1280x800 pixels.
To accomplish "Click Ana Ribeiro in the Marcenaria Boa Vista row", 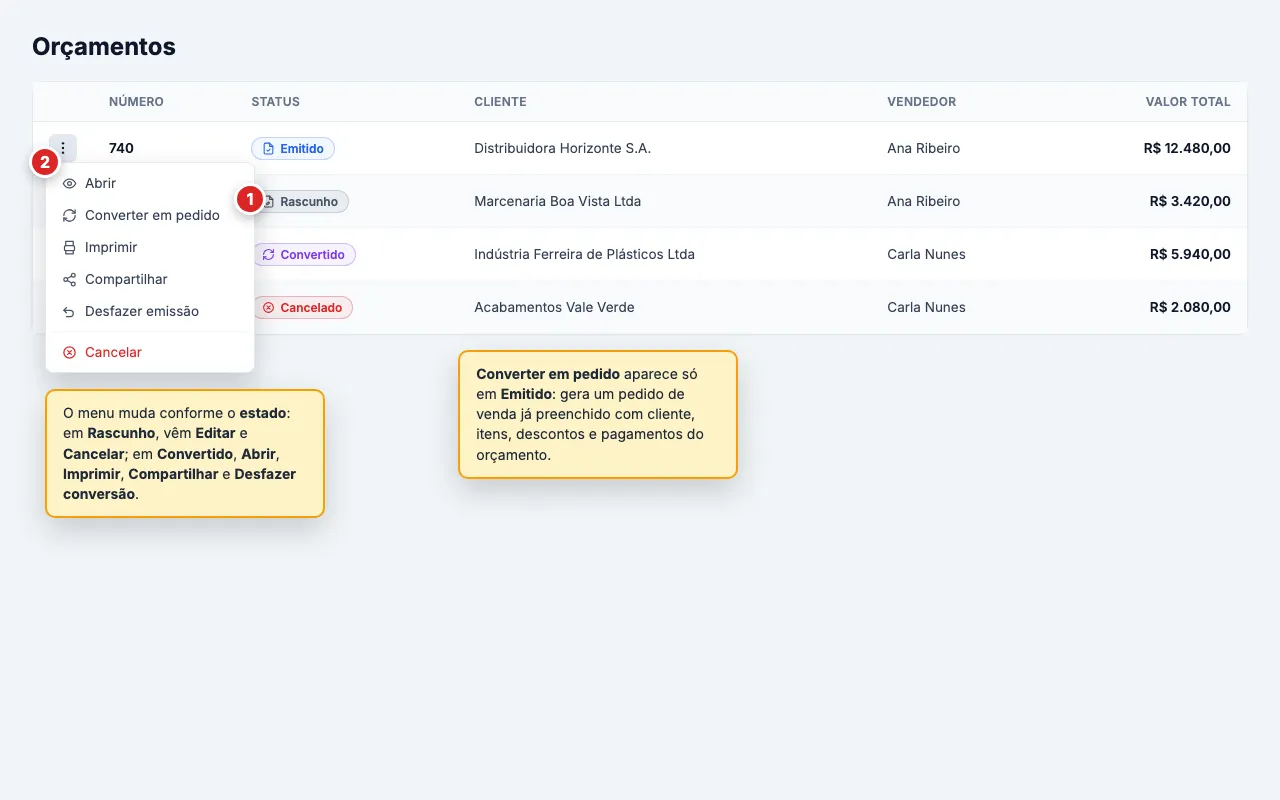I will (x=923, y=201).
